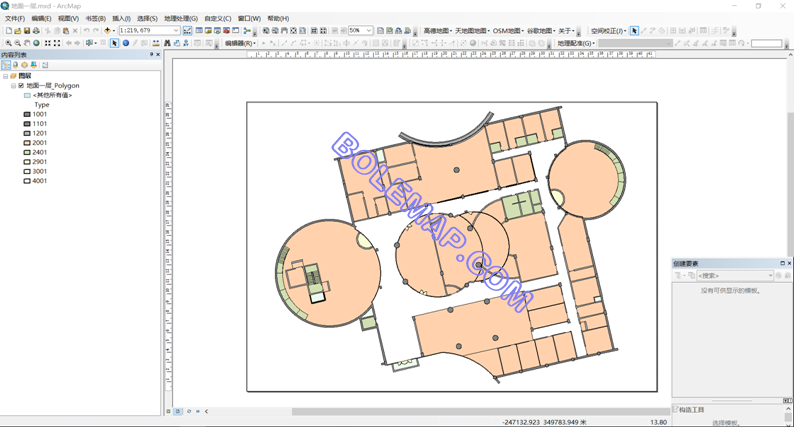The height and width of the screenshot is (427, 794).
Task: Open the 帮助(H) menu
Action: tap(278, 18)
